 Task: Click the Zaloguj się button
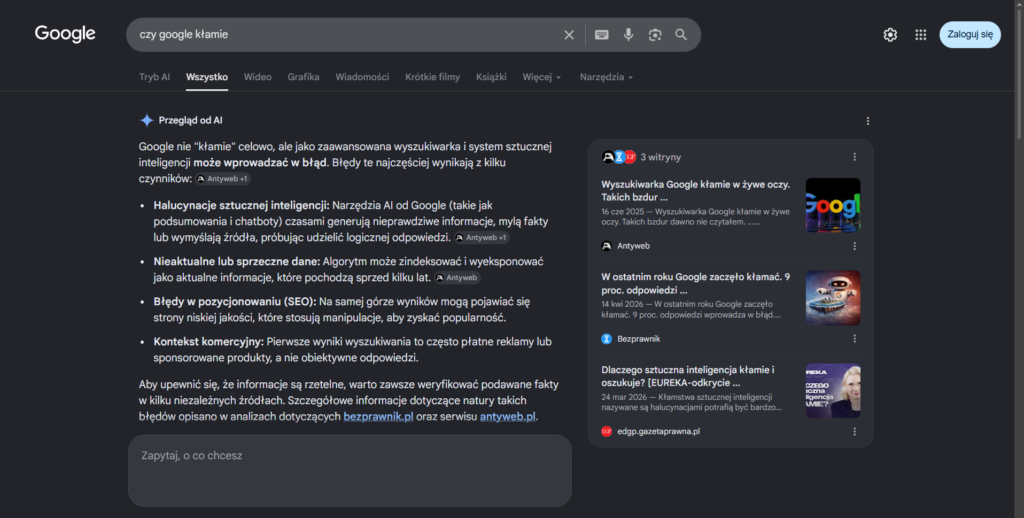(x=970, y=35)
